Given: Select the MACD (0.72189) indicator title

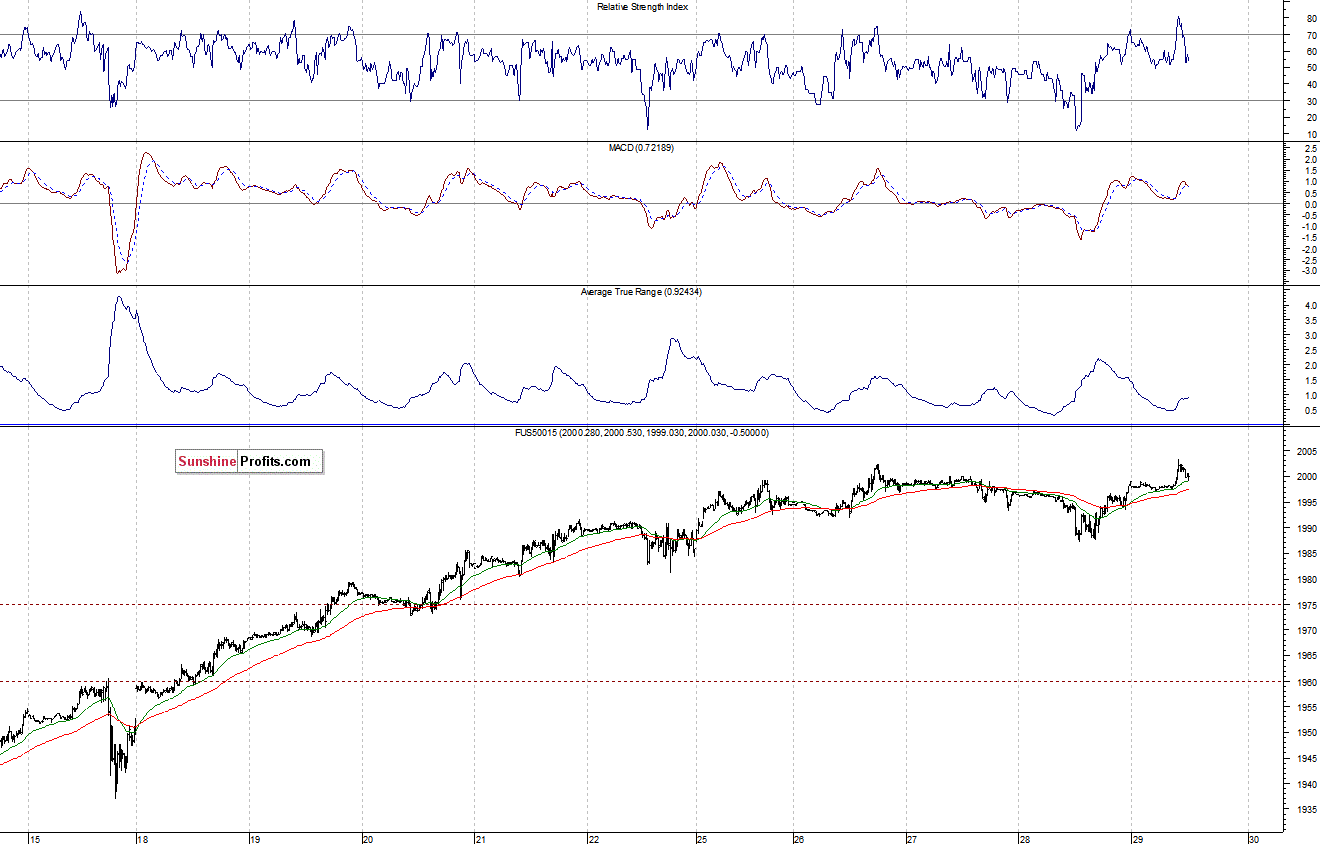Looking at the screenshot, I should coord(642,148).
